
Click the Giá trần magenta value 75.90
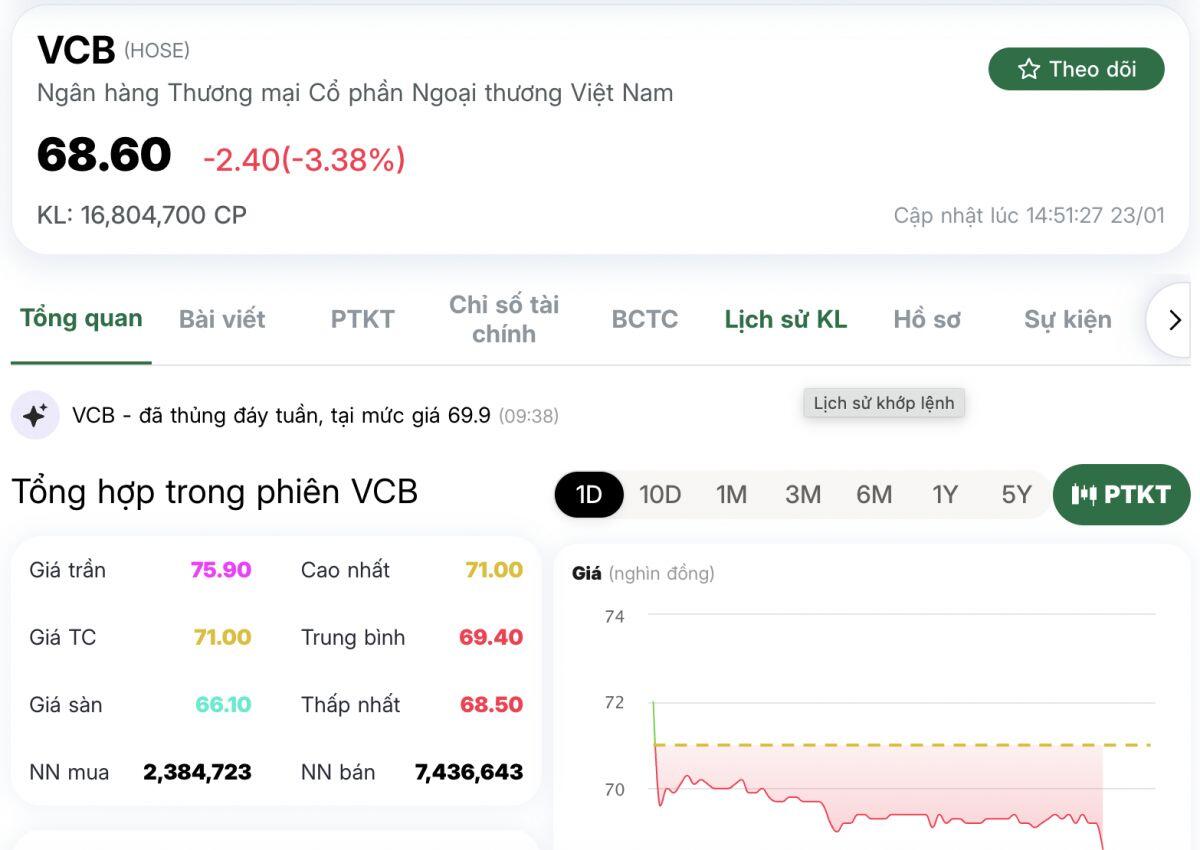point(221,570)
